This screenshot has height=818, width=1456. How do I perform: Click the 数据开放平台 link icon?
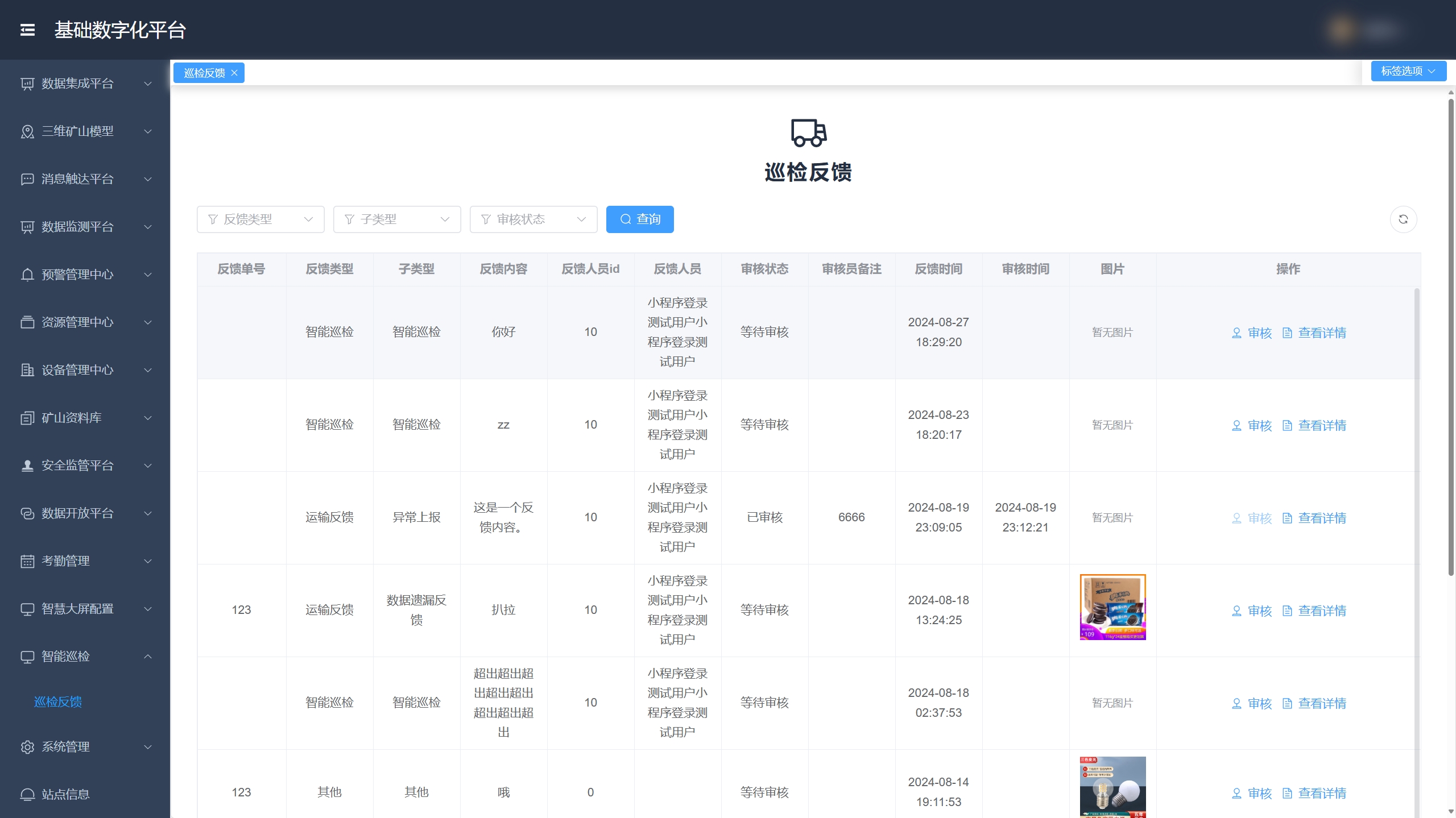click(x=27, y=514)
